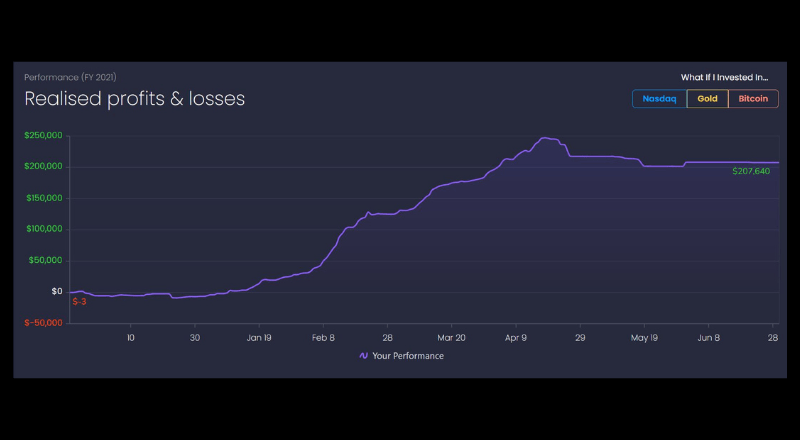Click the 'Performance (FY 2021)' subtitle
This screenshot has width=800, height=440.
click(x=70, y=77)
